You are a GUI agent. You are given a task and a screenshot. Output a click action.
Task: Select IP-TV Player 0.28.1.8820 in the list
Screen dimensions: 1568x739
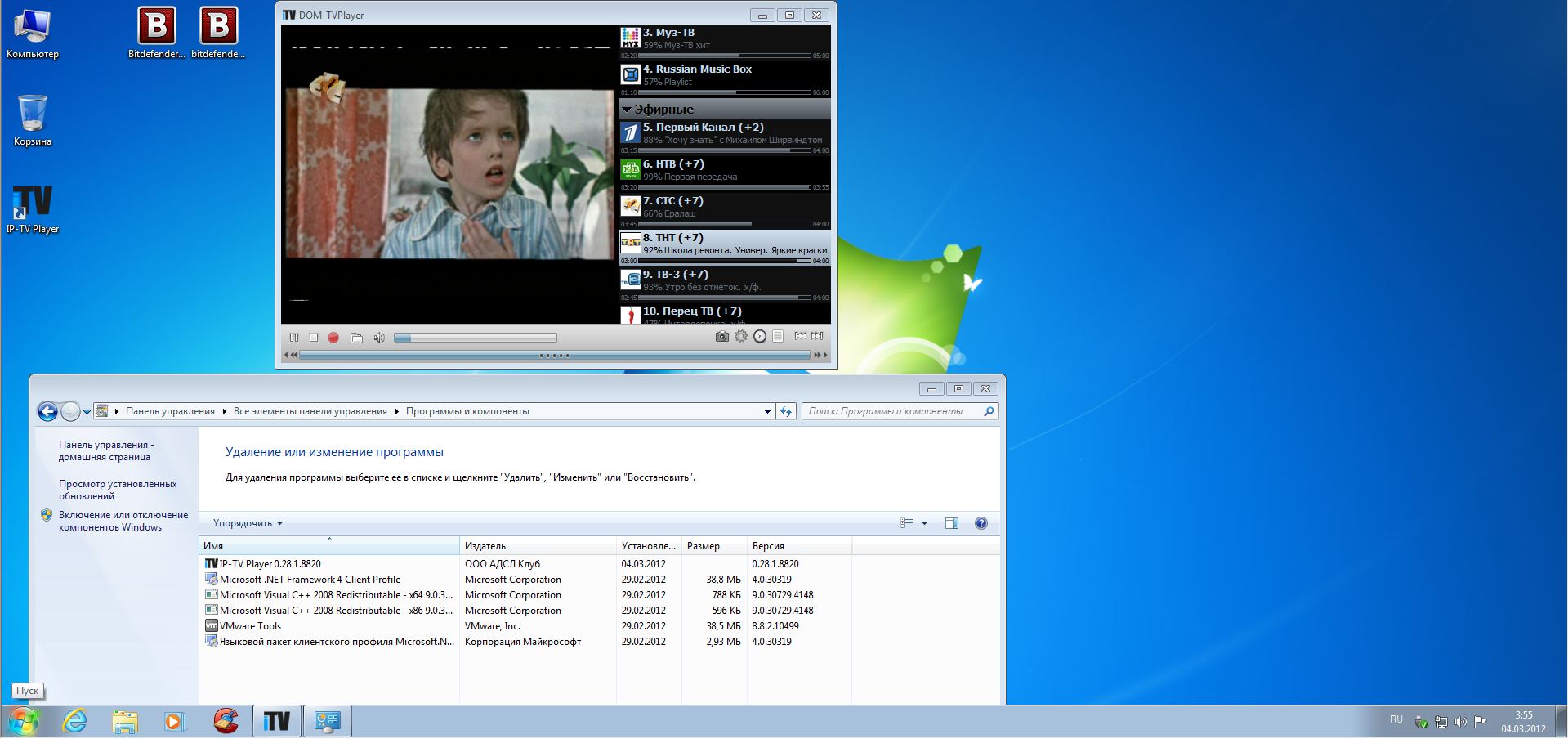pyautogui.click(x=526, y=564)
